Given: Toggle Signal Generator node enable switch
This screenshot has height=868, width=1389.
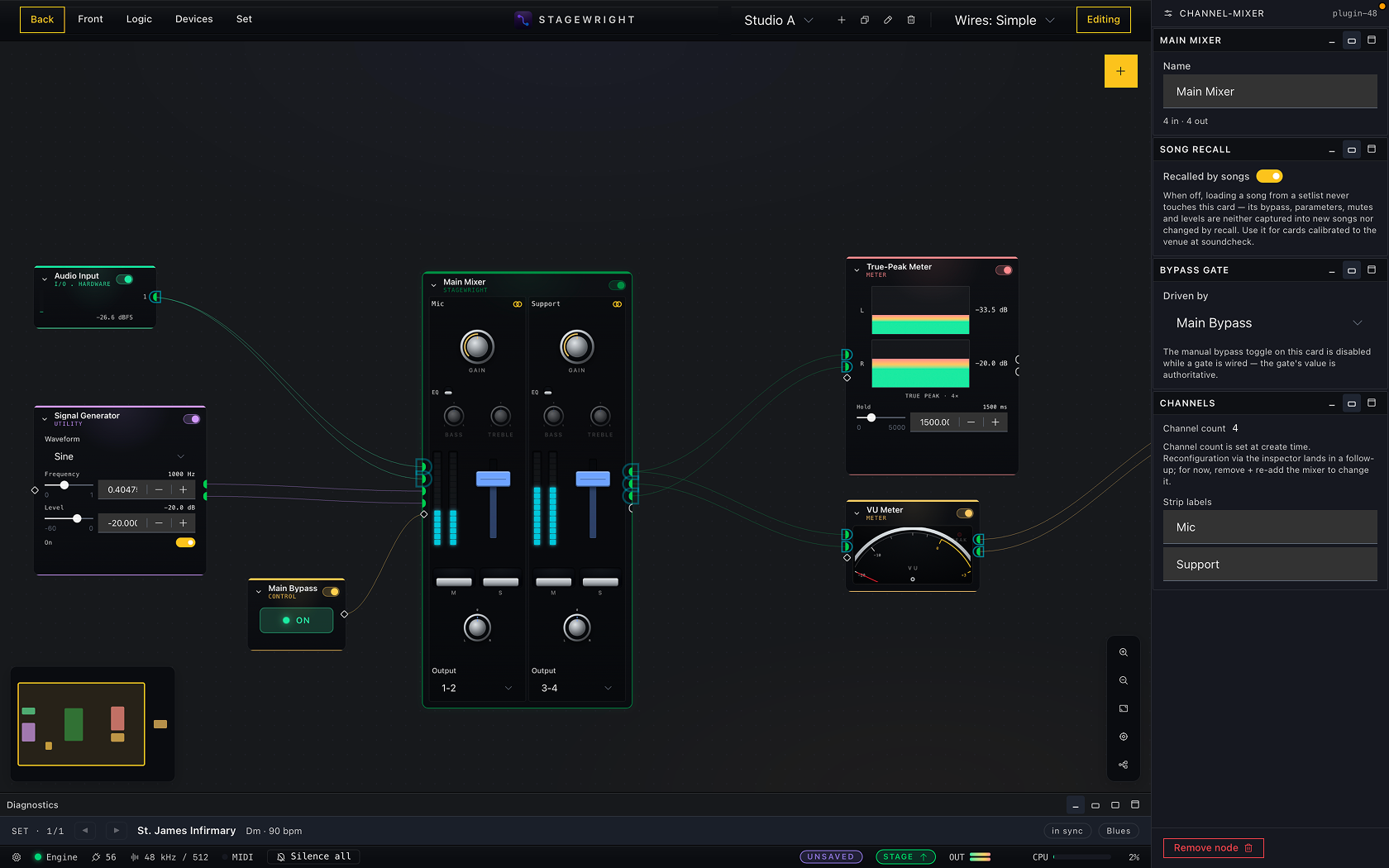Looking at the screenshot, I should tap(192, 419).
